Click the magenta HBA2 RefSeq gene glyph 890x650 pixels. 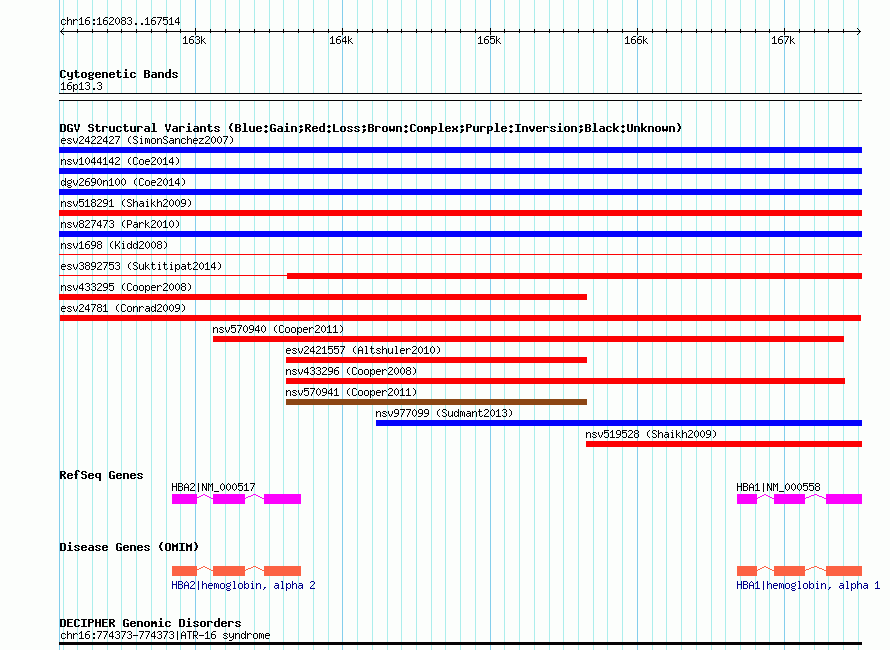point(236,499)
